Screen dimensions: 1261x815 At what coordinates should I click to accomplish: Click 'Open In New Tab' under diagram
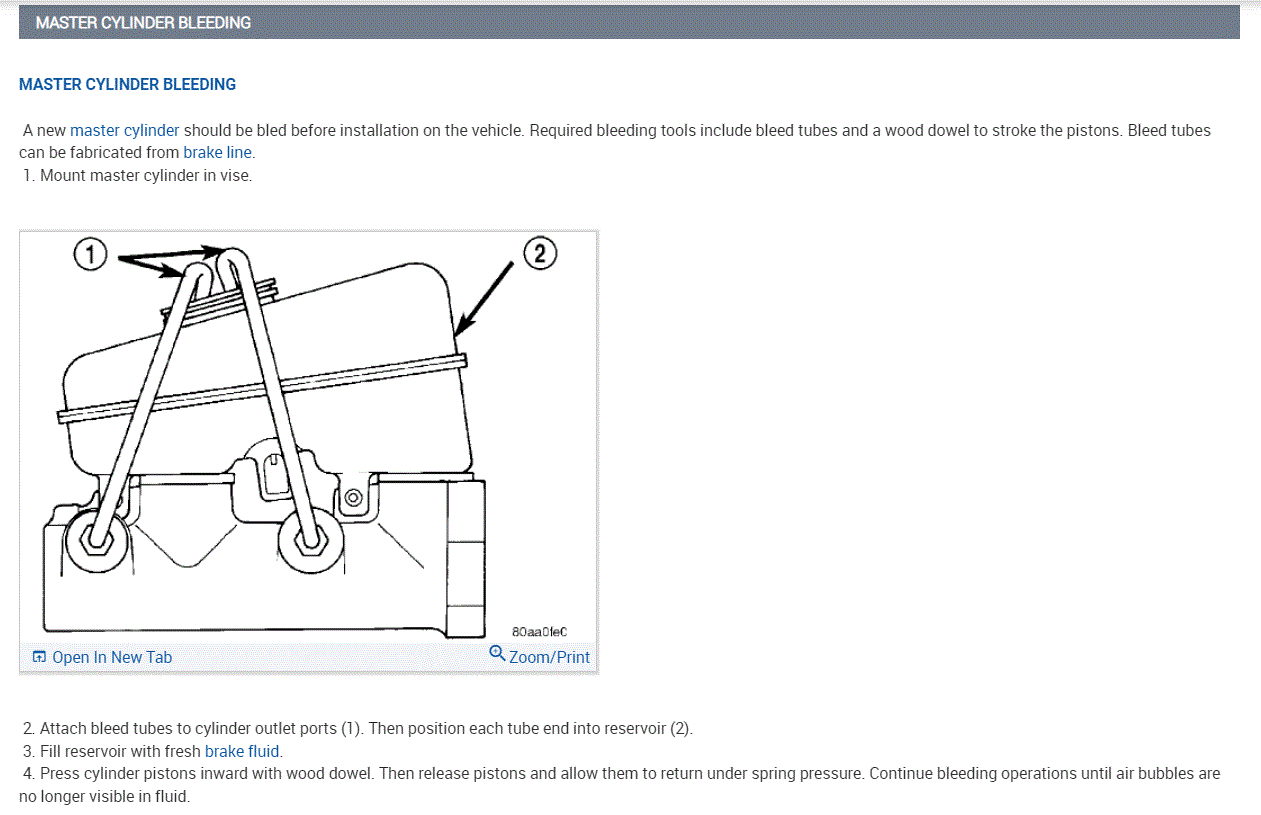[x=112, y=657]
